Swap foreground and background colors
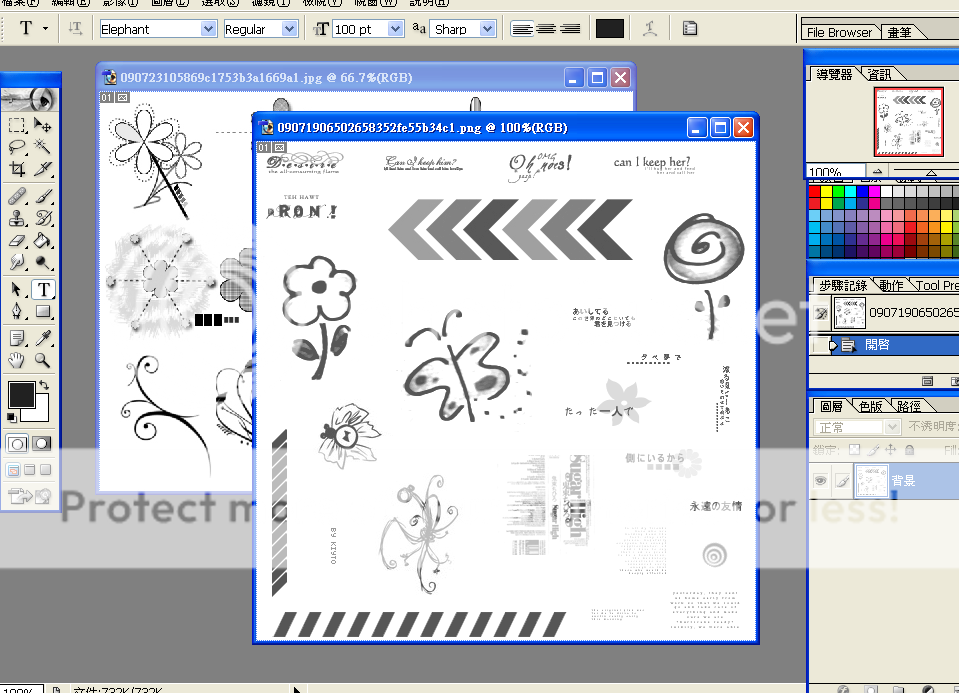This screenshot has height=693, width=959. 44,385
